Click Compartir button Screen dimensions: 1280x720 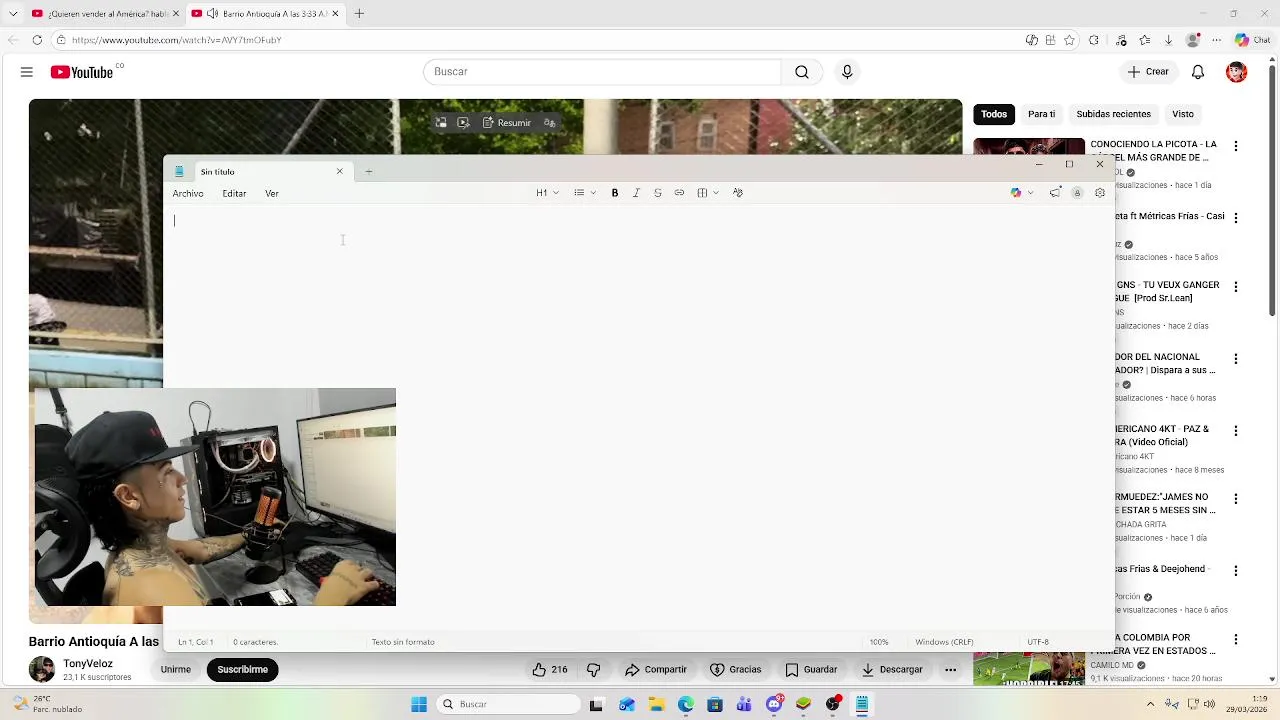coord(656,670)
